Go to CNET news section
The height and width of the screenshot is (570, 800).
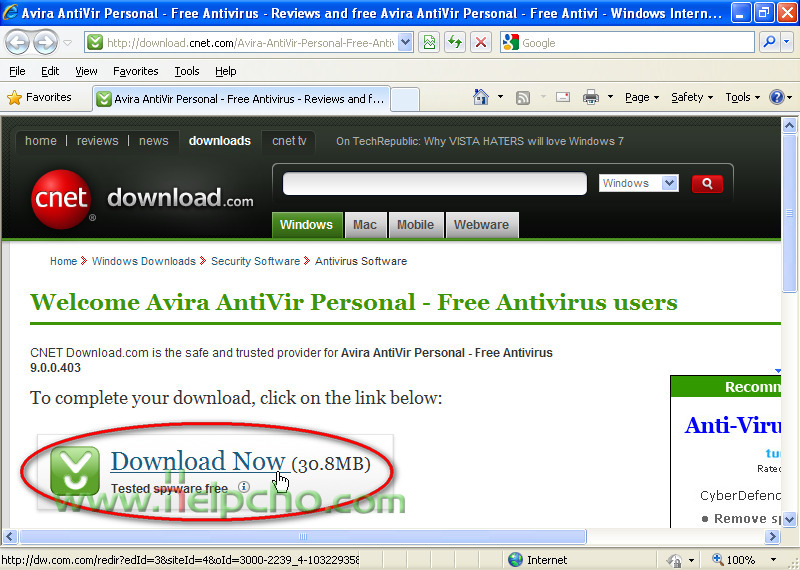click(154, 141)
